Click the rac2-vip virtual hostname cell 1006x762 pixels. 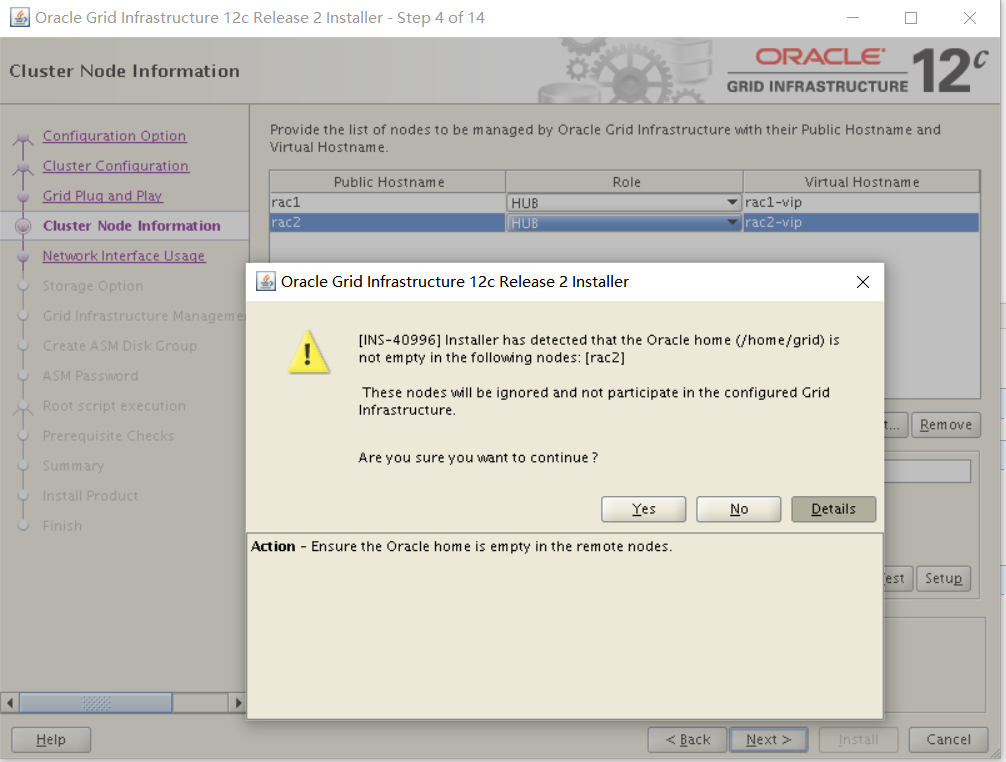pyautogui.click(x=861, y=223)
